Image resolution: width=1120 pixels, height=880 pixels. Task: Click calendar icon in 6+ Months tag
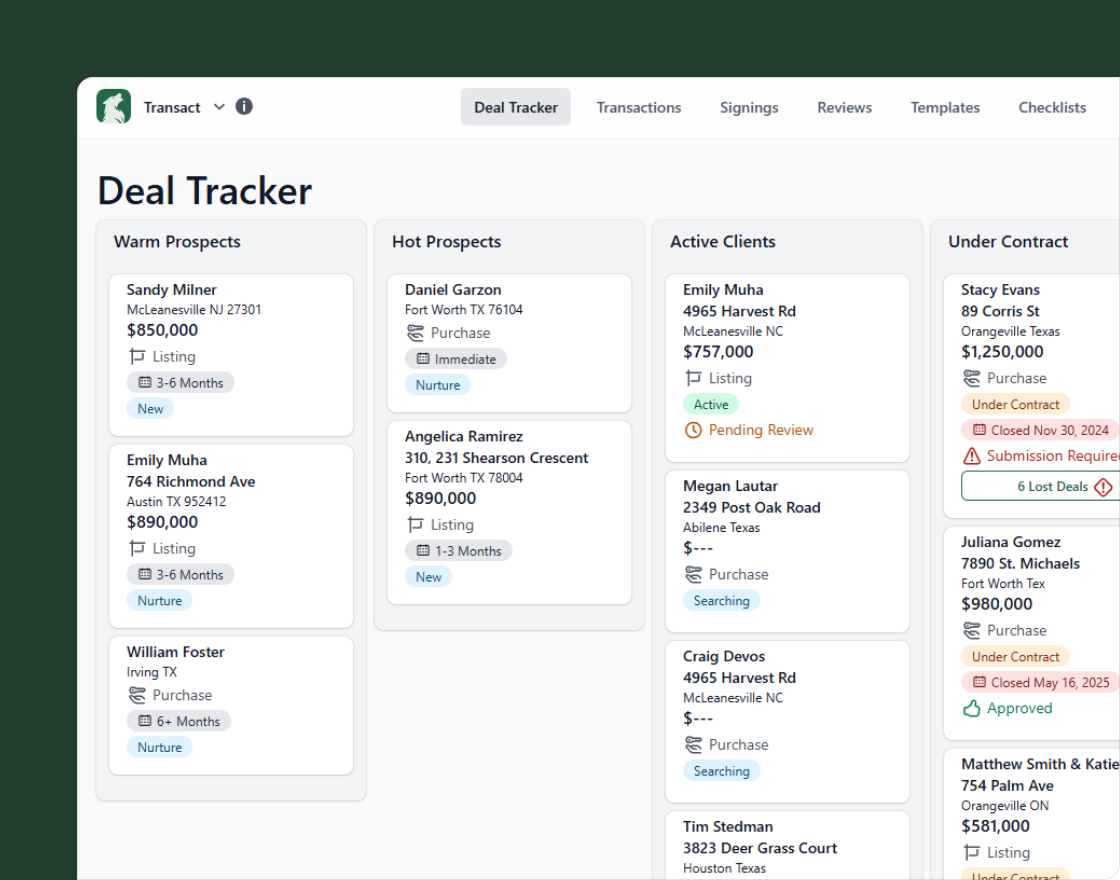[x=145, y=721]
